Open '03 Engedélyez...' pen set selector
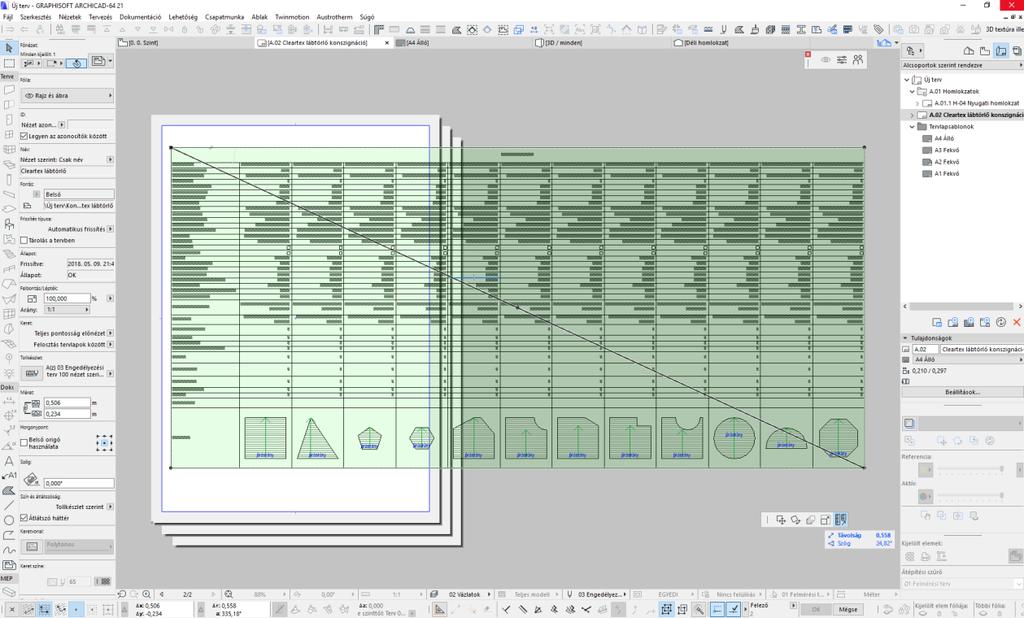 coord(596,594)
